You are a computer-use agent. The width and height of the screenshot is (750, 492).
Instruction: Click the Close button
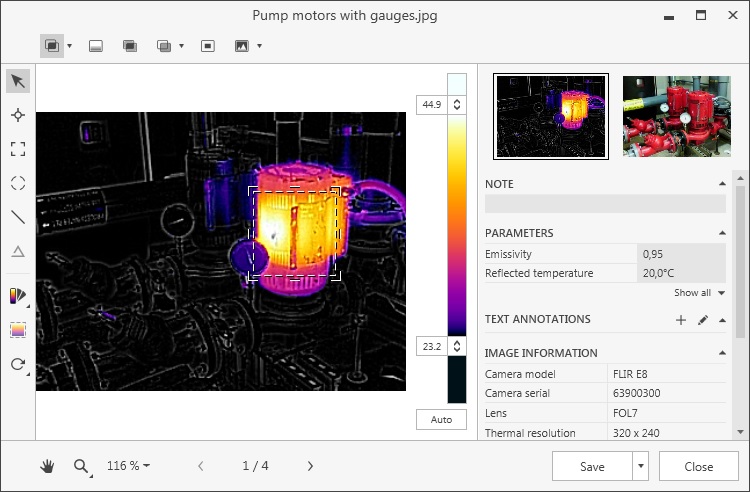click(699, 467)
